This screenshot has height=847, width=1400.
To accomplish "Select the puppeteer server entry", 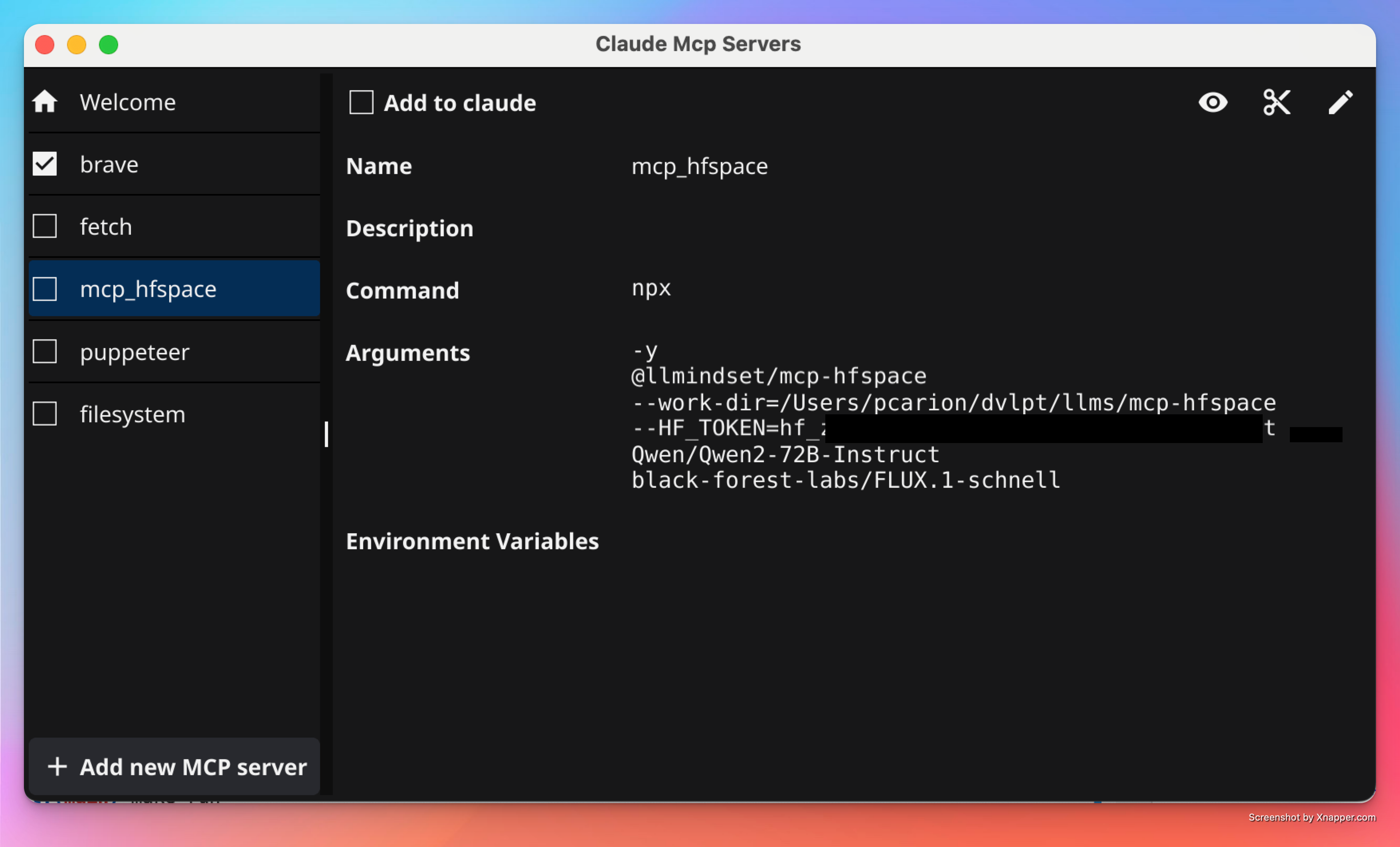I will pos(134,351).
